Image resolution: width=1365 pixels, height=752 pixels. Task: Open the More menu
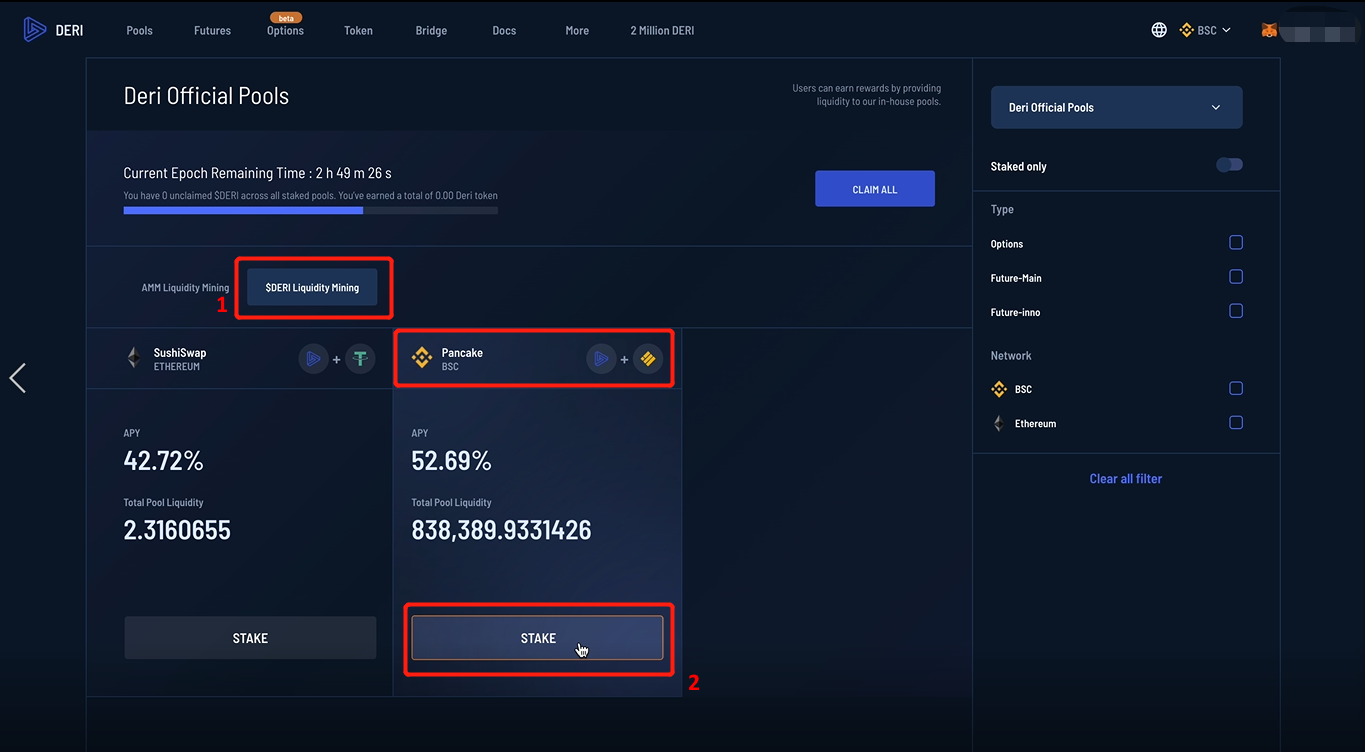point(577,30)
